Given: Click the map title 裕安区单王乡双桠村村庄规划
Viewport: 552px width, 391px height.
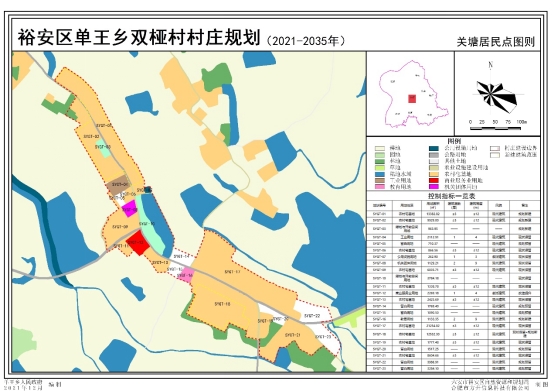Looking at the screenshot, I should 139,37.
